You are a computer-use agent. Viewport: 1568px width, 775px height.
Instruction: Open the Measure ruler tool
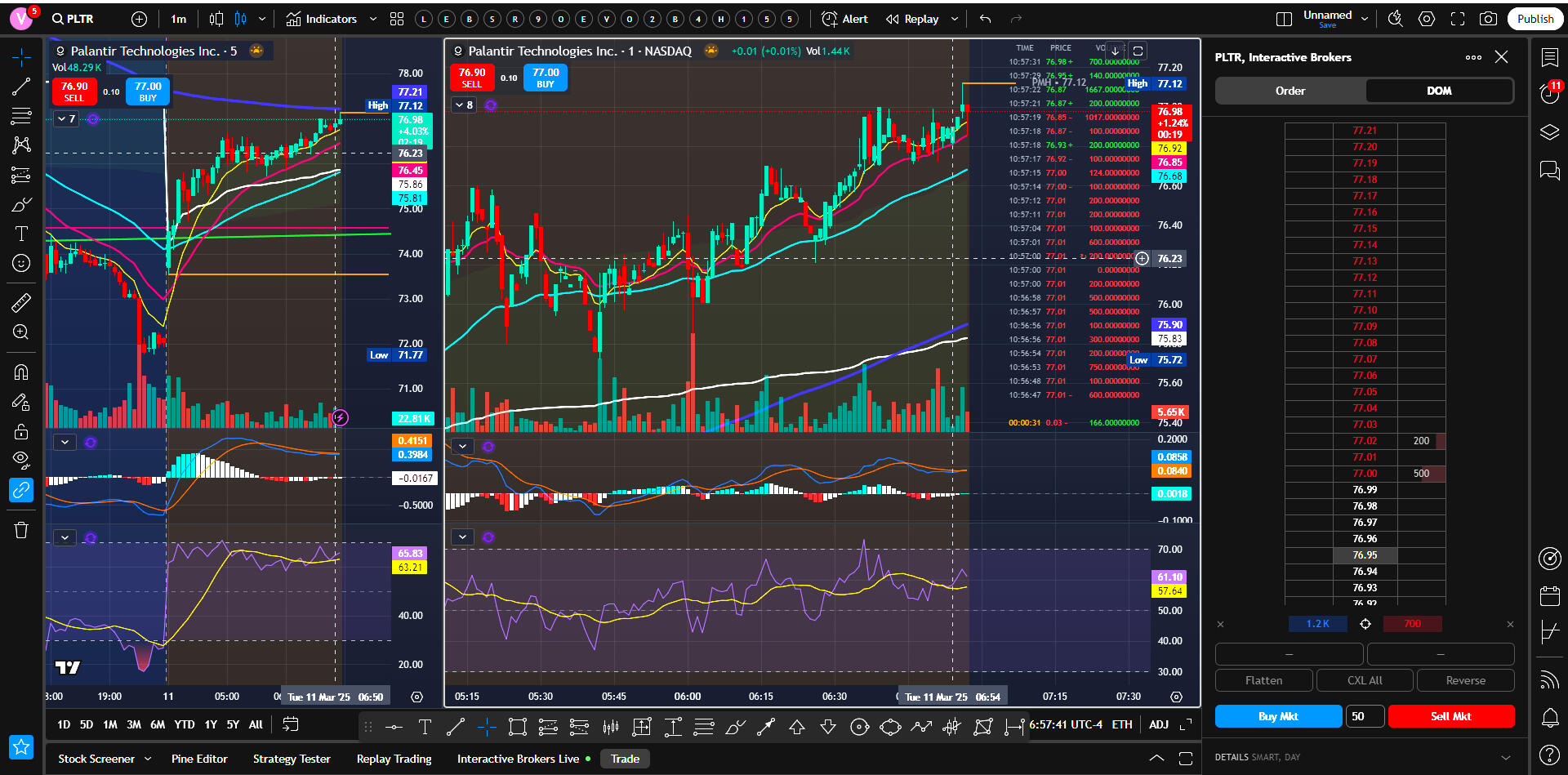pyautogui.click(x=21, y=303)
